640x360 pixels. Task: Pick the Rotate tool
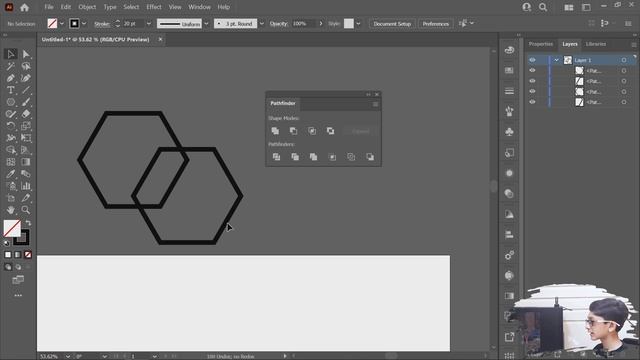11,126
